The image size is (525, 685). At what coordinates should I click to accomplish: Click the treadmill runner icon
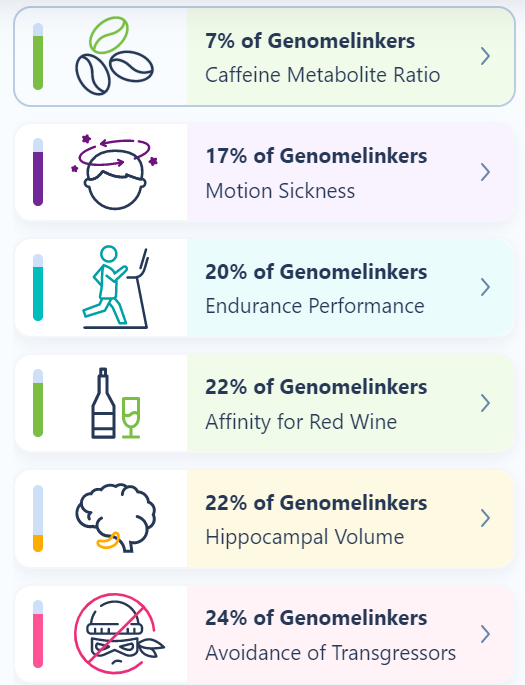[x=115, y=287]
